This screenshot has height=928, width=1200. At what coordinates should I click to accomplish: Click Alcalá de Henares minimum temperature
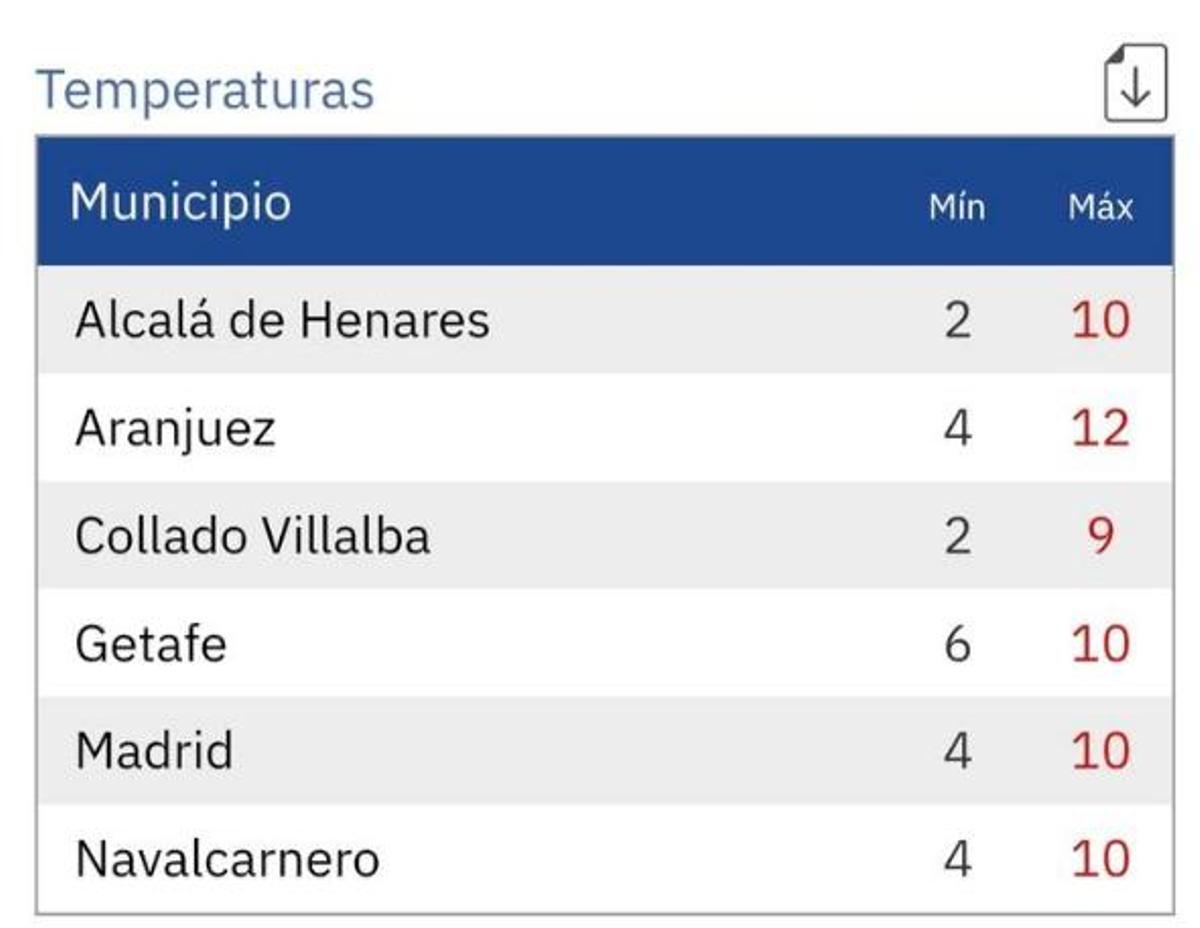point(957,321)
